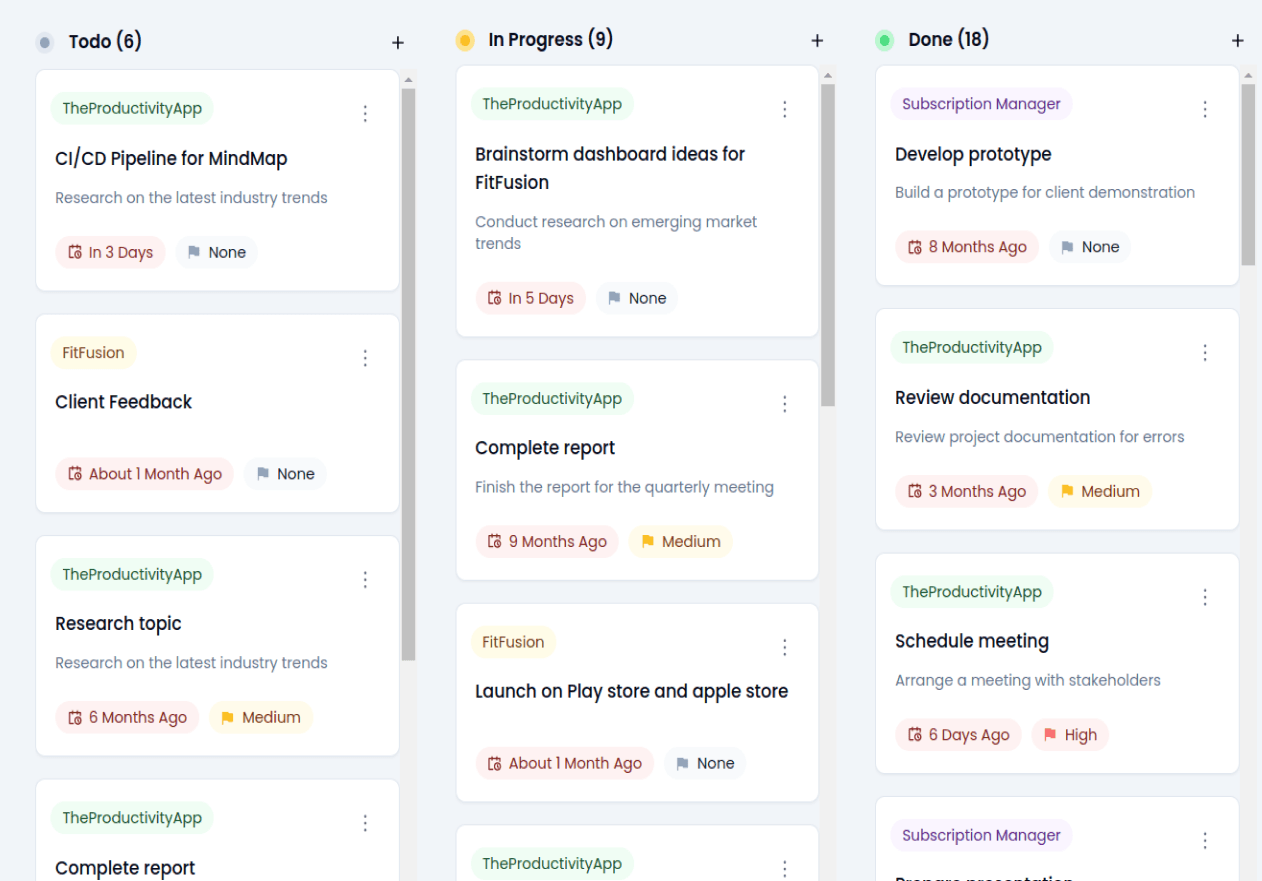Create a new task in the Done column

(x=1237, y=41)
